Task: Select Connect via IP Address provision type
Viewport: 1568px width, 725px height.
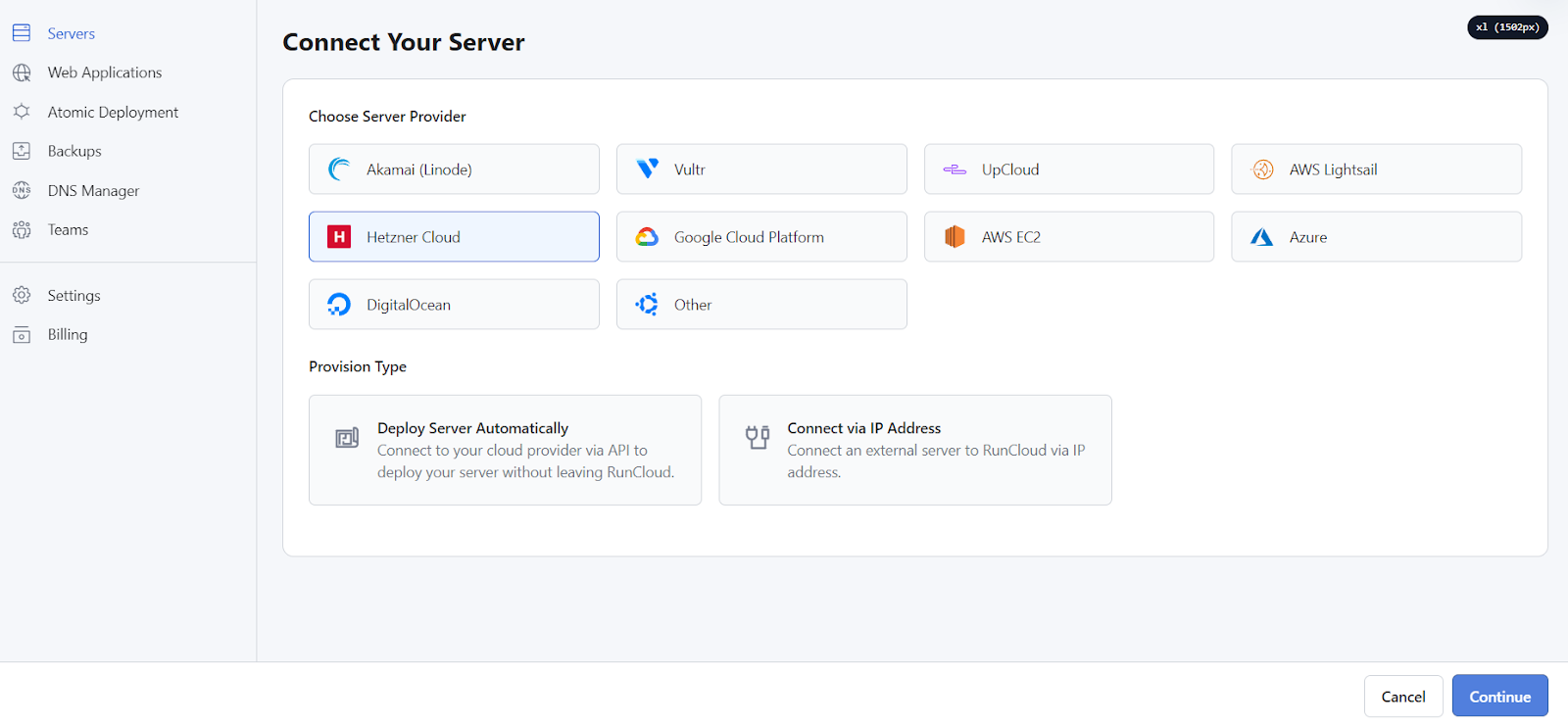Action: 915,450
